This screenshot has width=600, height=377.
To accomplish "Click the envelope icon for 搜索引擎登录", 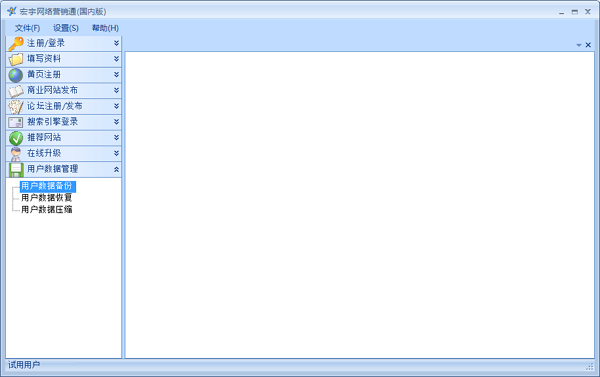I will tap(16, 122).
